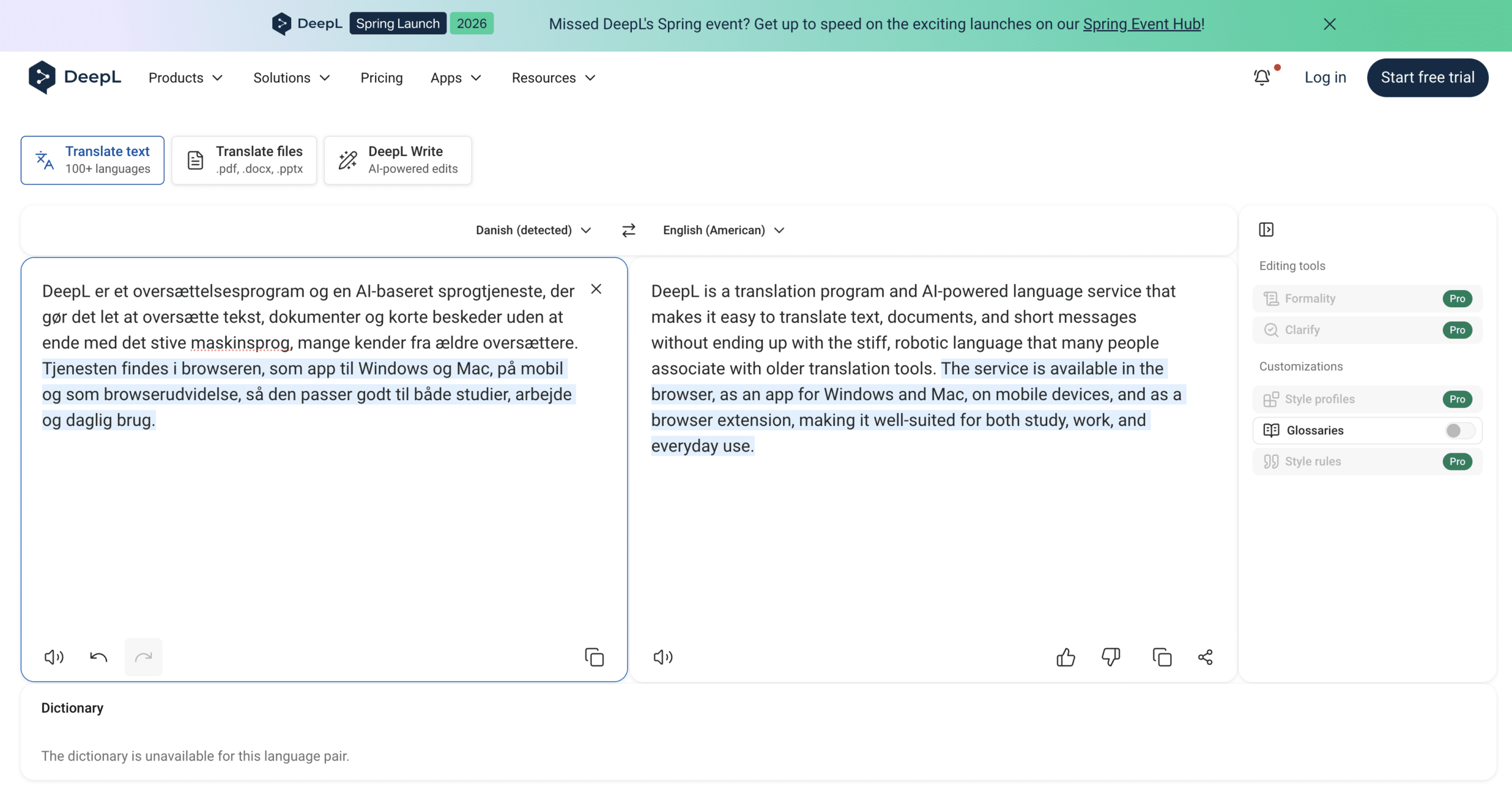Screen dimensions: 1512x796
Task: Click Log in
Action: coord(1325,77)
